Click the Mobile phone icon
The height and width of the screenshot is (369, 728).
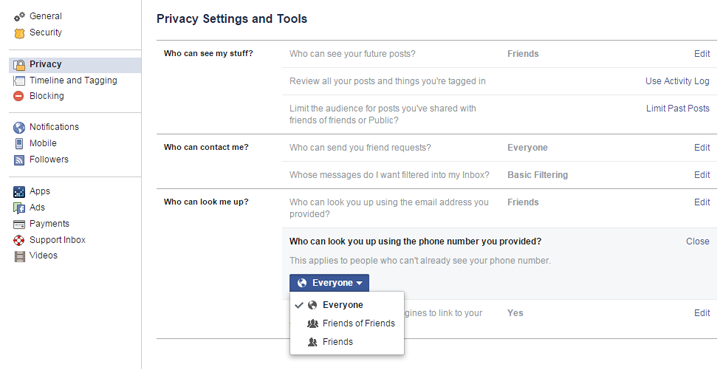[x=19, y=143]
